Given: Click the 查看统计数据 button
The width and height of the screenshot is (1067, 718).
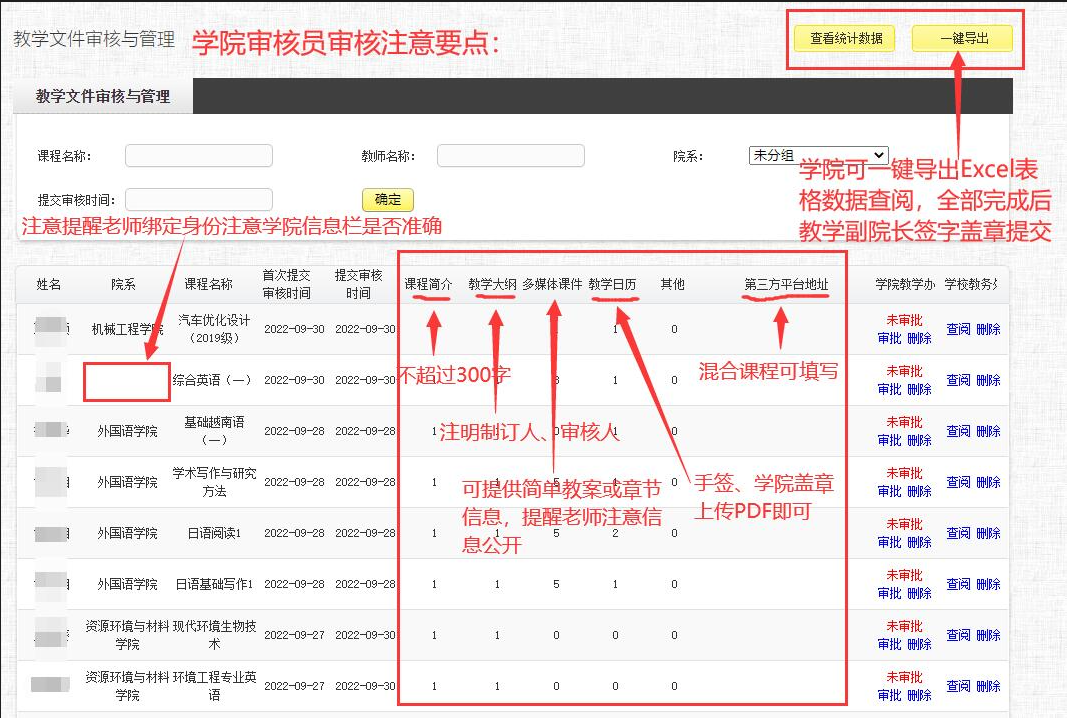Looking at the screenshot, I should (x=845, y=39).
